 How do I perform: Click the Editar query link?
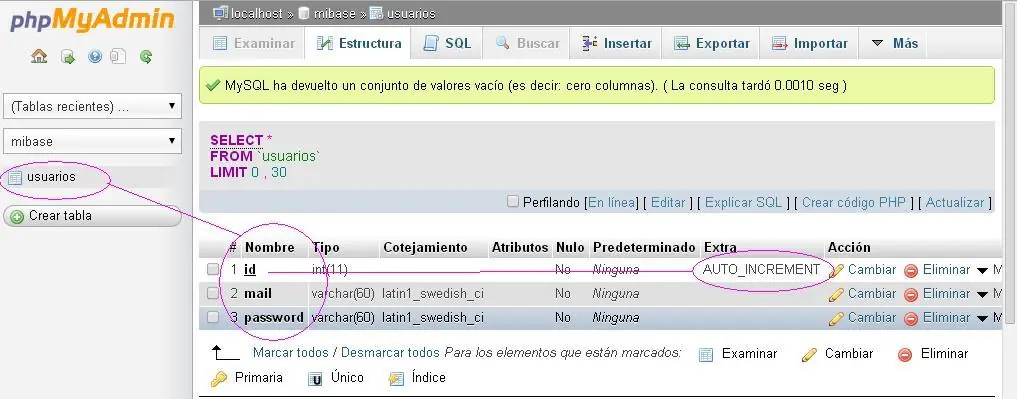(668, 202)
